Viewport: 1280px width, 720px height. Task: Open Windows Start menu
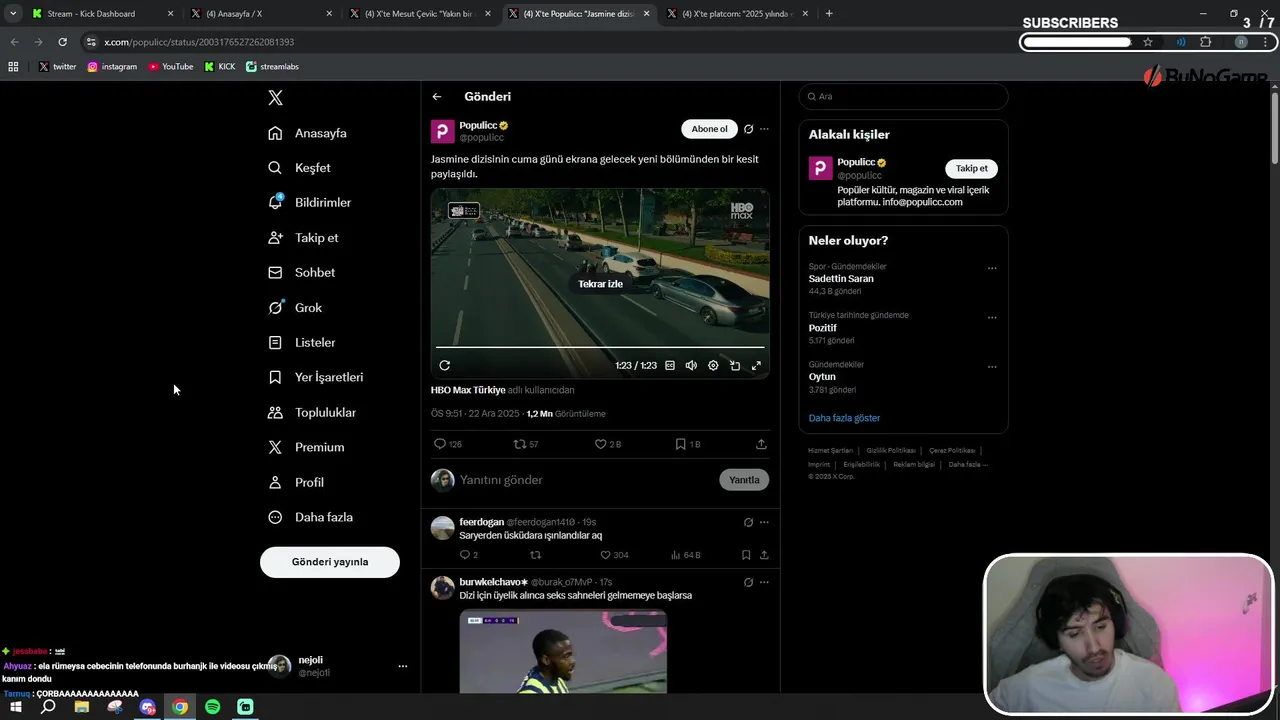(x=16, y=707)
